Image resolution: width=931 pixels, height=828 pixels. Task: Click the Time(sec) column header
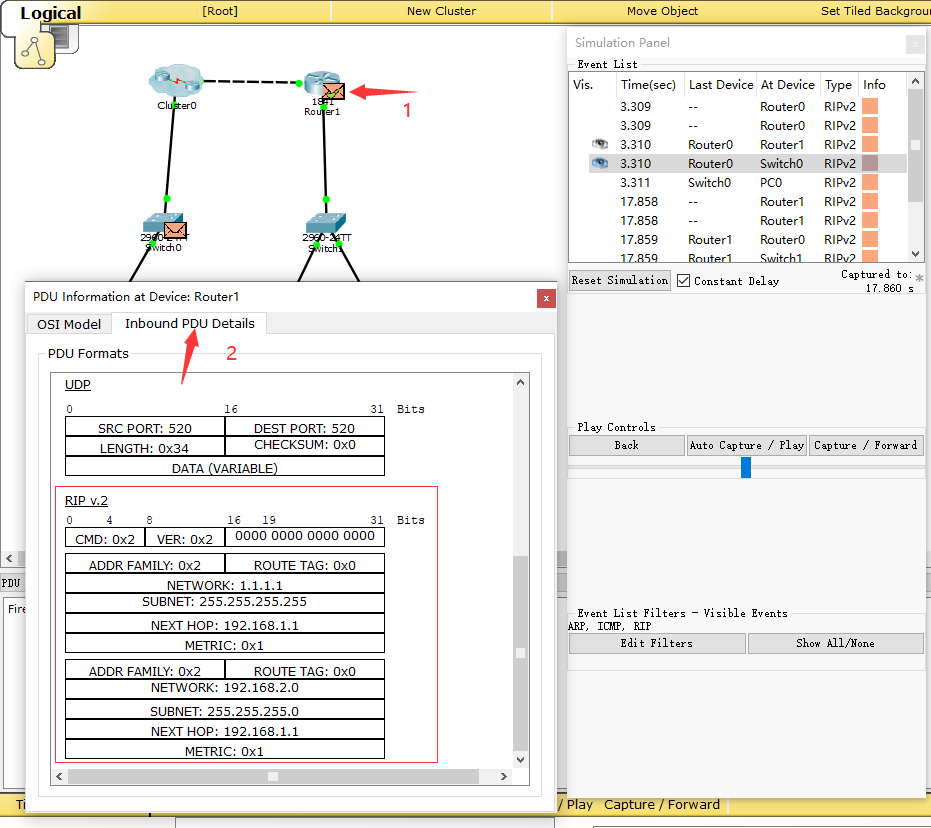648,85
